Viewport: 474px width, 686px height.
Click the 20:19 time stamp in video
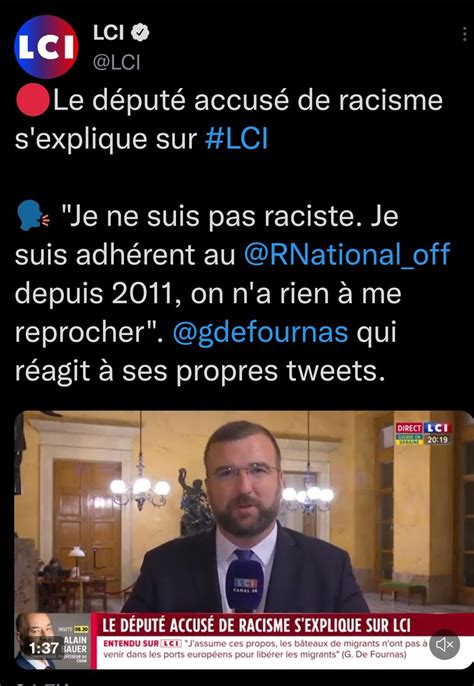(x=437, y=440)
